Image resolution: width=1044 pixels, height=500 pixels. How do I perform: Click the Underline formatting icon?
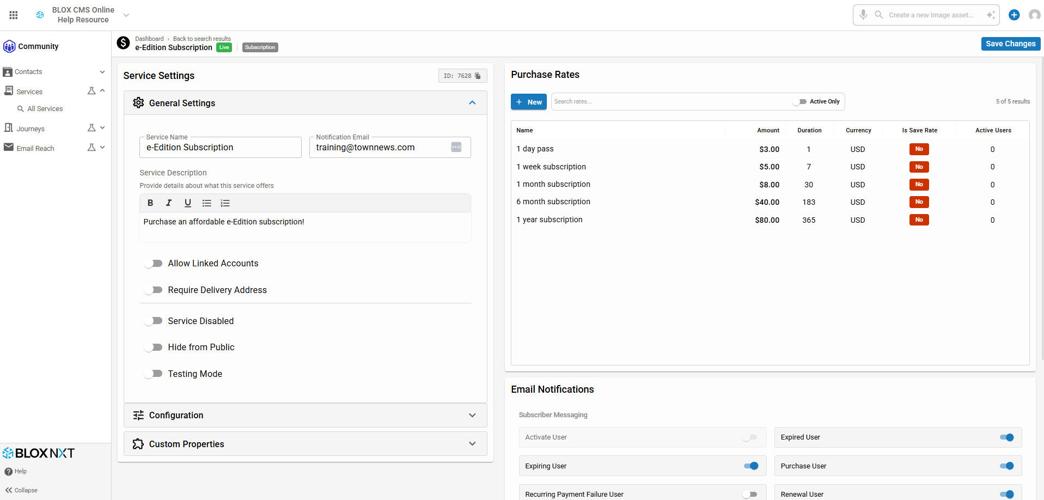click(x=187, y=203)
